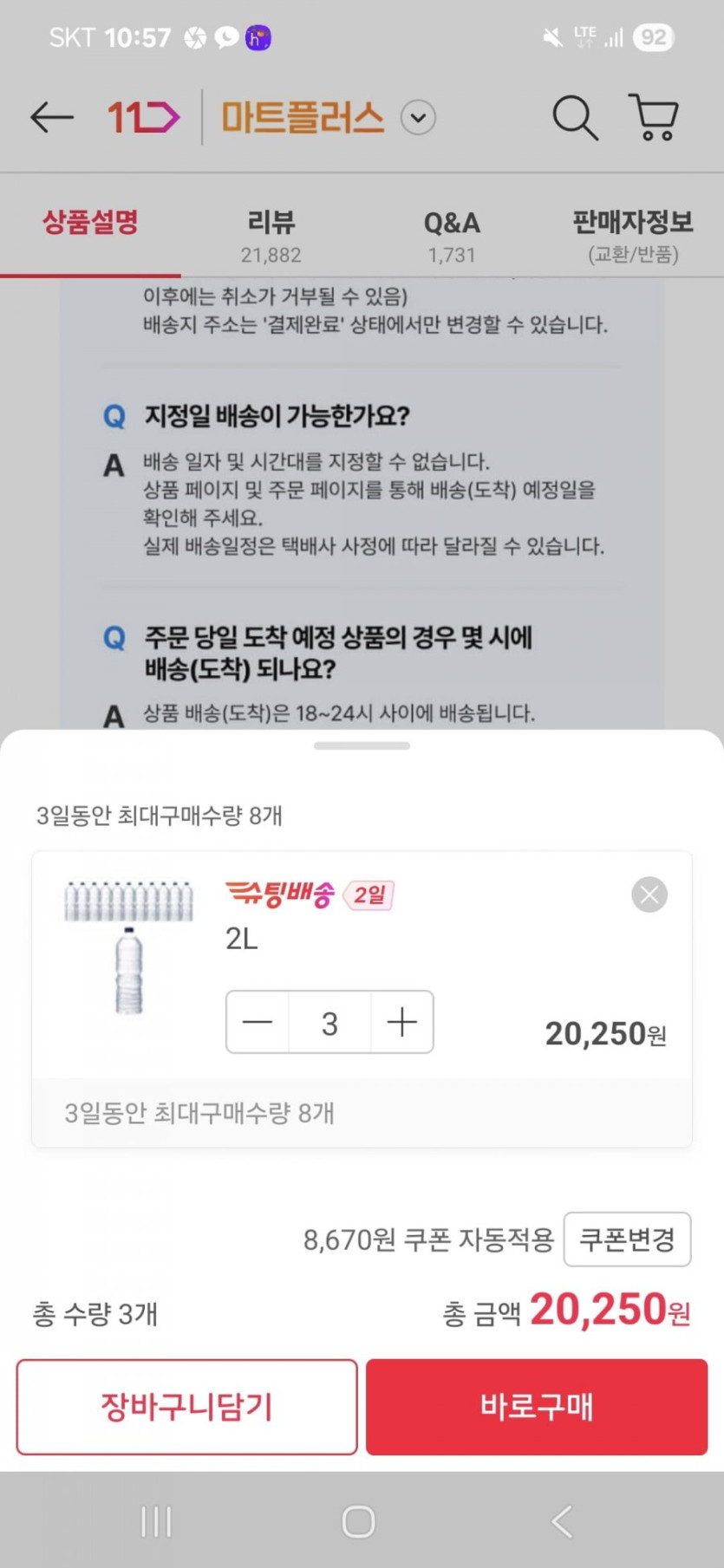Image resolution: width=724 pixels, height=1568 pixels.
Task: Increase quantity with plus button
Action: point(401,1022)
